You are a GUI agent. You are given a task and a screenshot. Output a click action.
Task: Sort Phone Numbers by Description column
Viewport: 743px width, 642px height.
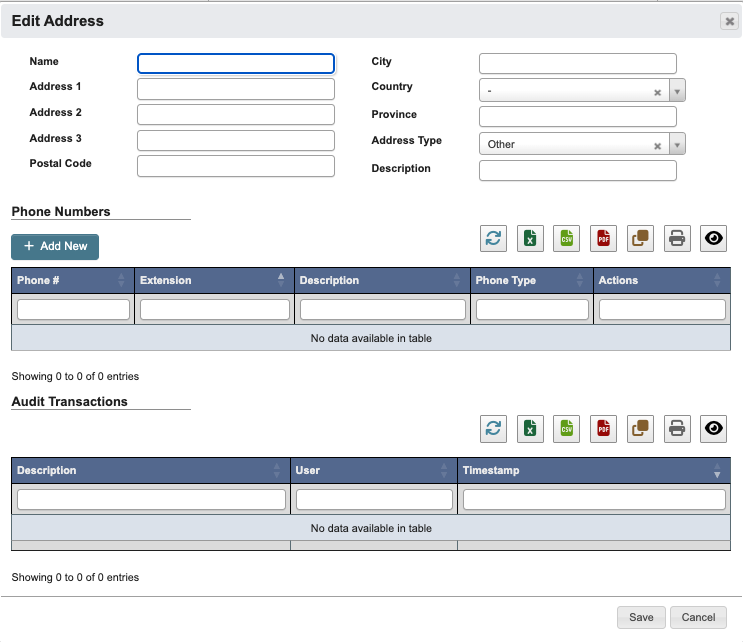pyautogui.click(x=382, y=280)
